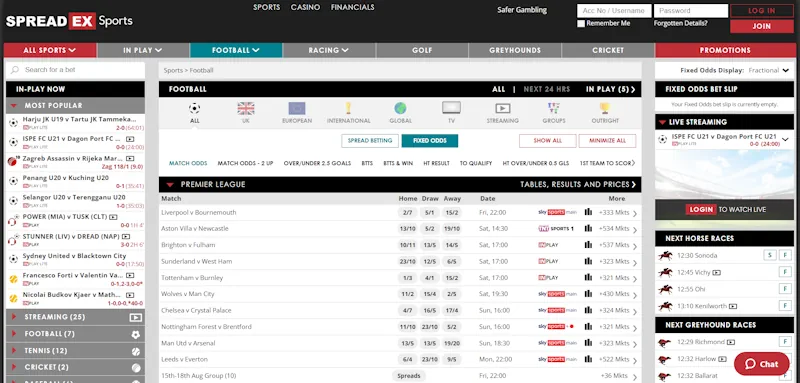This screenshot has height=383, width=800.
Task: Open the Golf tab
Action: (422, 50)
